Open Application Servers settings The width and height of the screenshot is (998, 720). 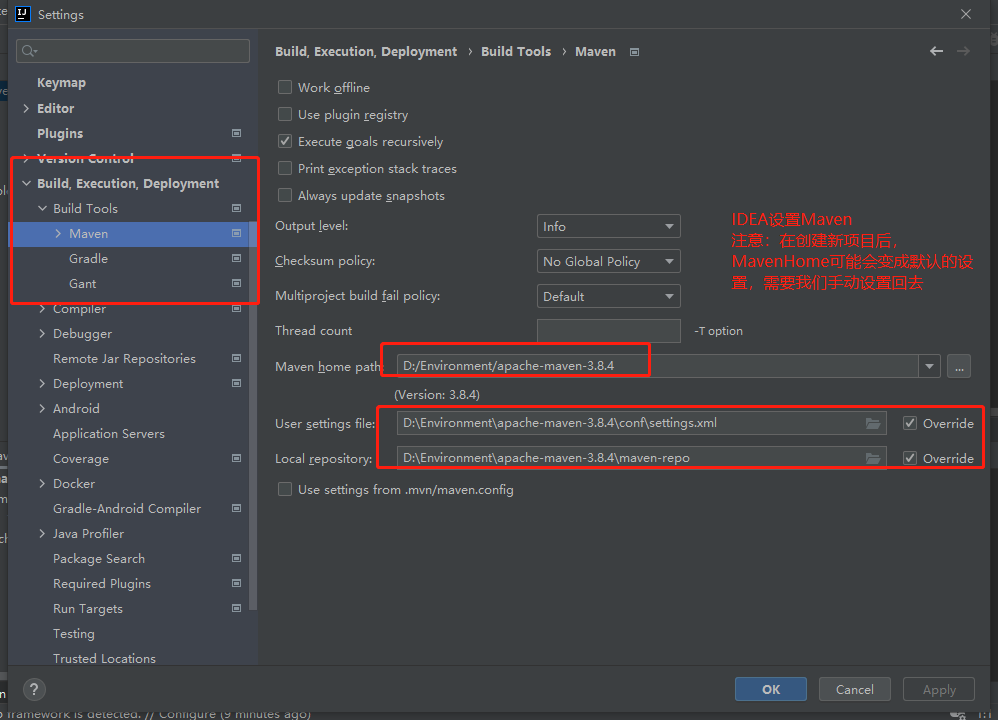109,434
